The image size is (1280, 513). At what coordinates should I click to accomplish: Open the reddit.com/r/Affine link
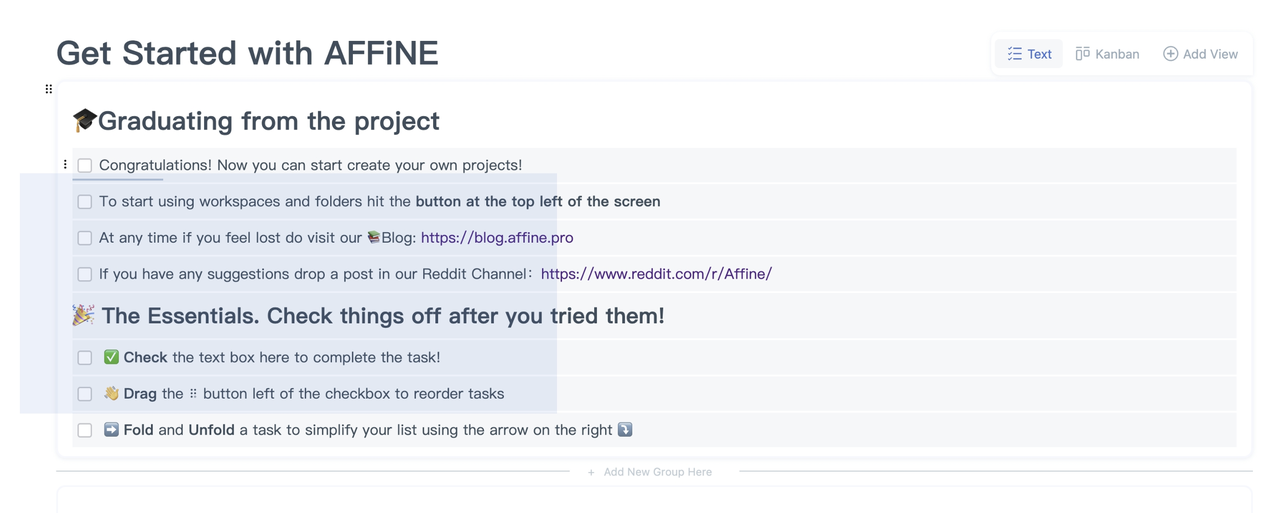(656, 274)
